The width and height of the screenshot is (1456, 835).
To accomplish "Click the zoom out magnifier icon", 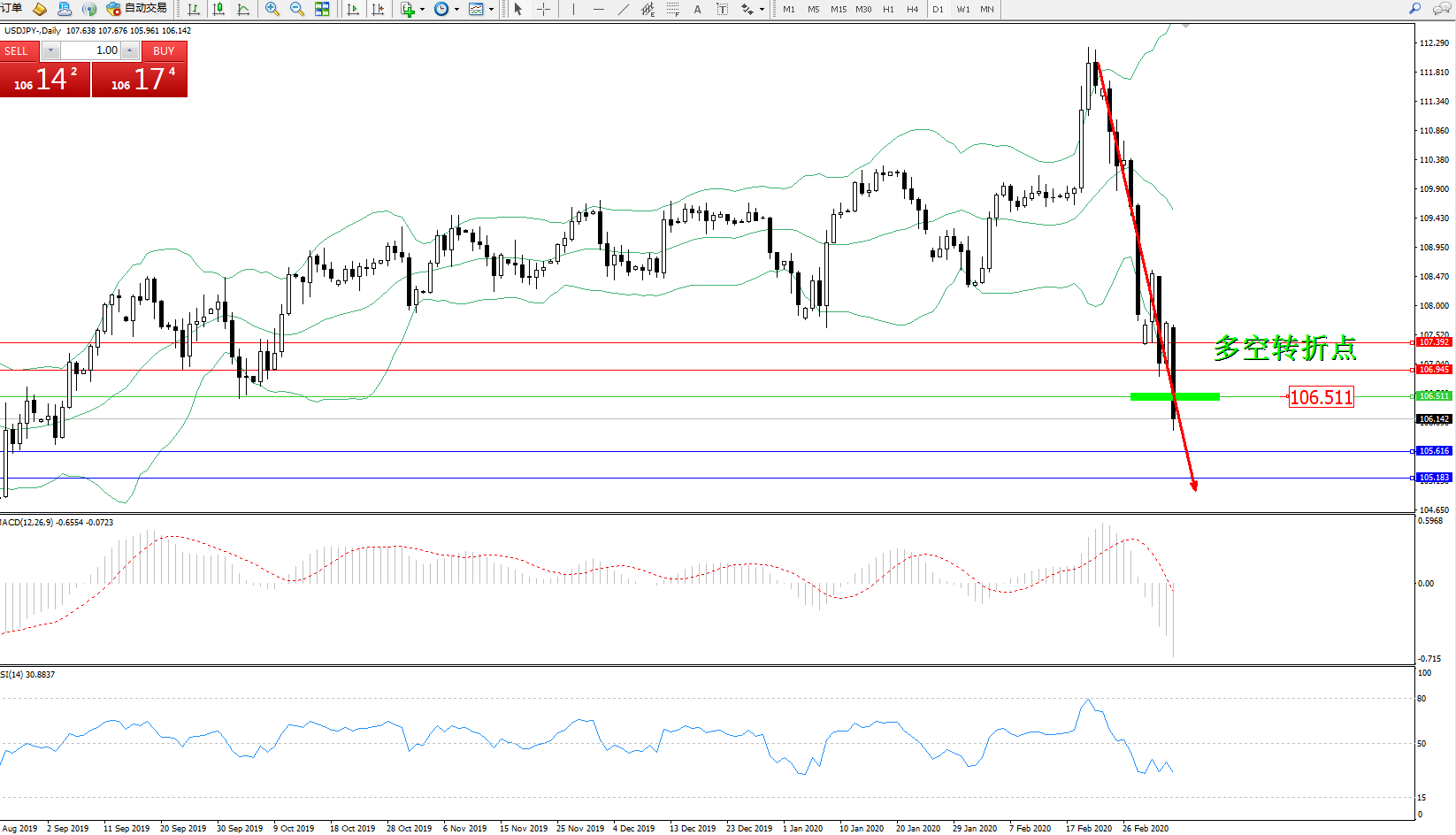I will point(297,9).
